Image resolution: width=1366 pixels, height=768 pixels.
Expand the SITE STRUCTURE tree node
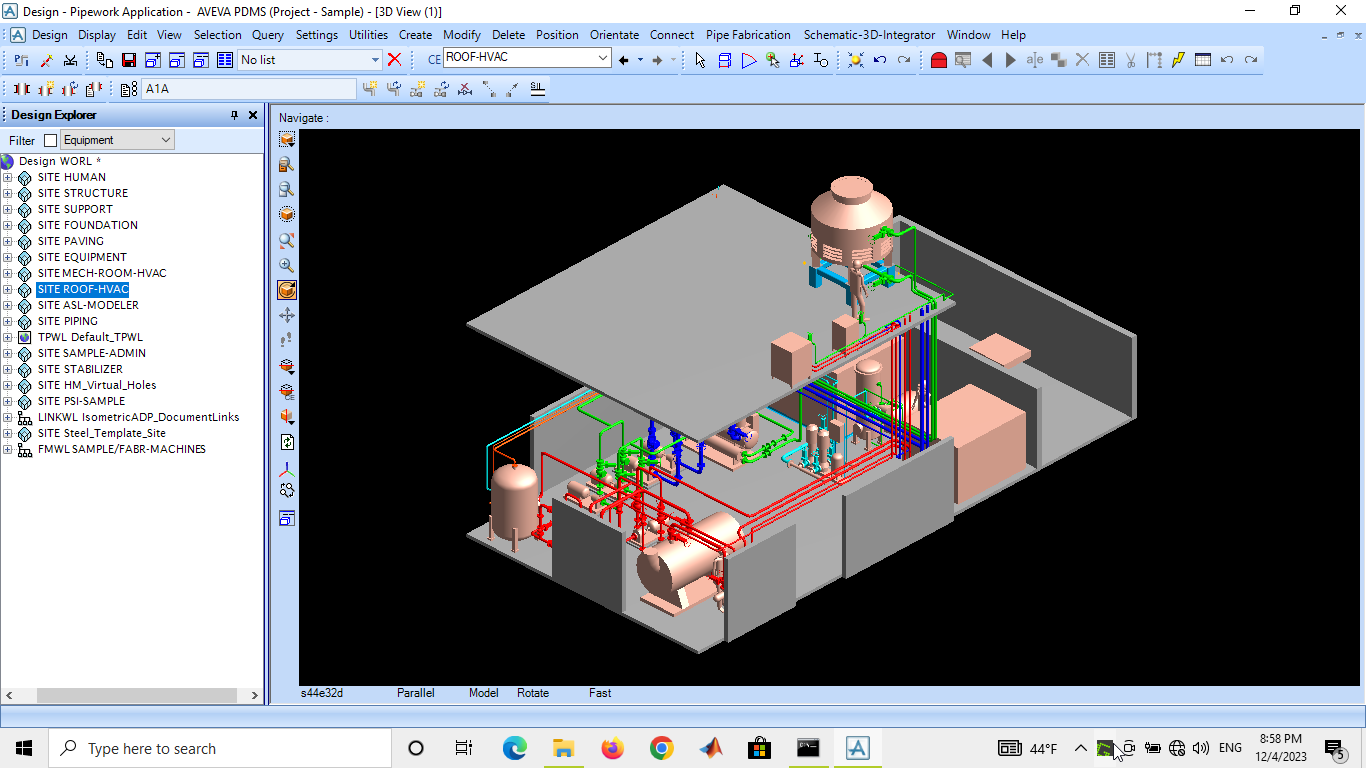click(x=8, y=194)
